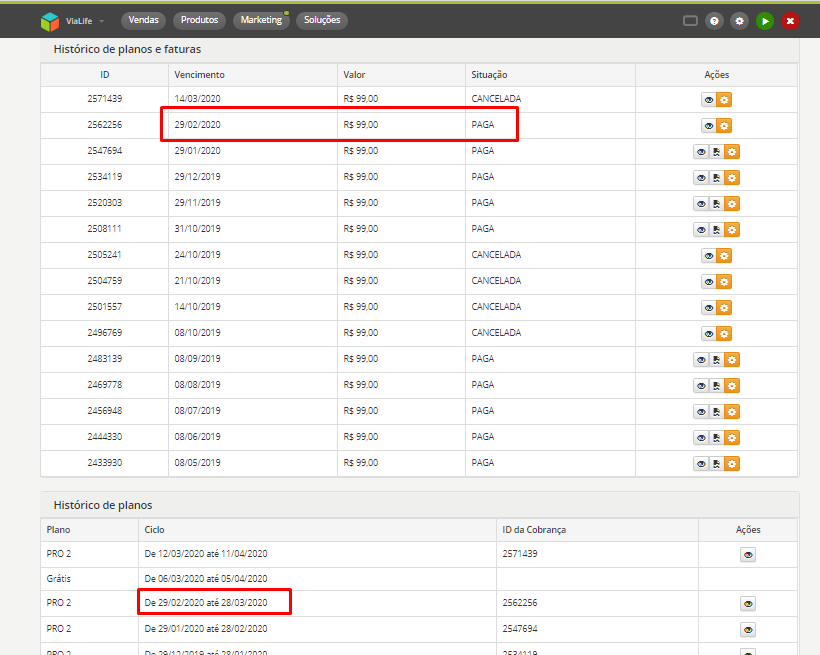Click the red X button in top bar
820x655 pixels.
(x=790, y=21)
